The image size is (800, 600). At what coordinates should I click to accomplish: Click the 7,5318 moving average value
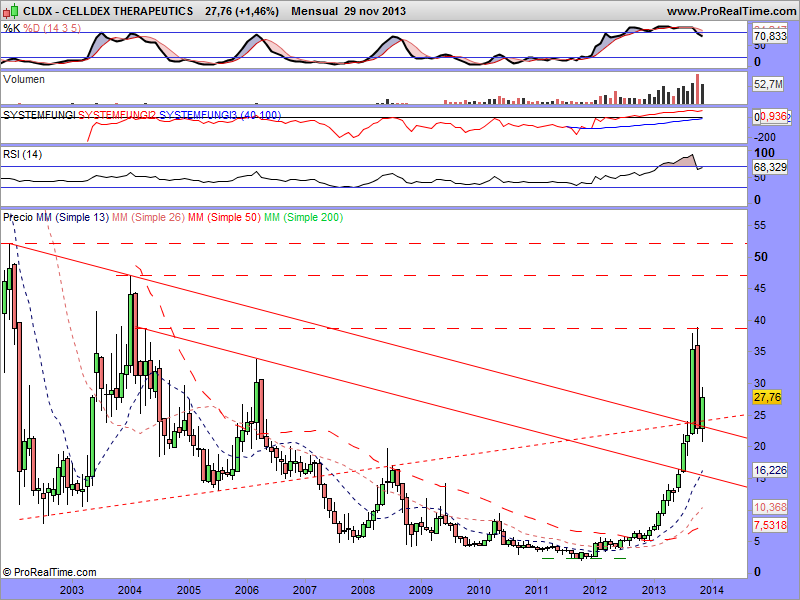pos(770,525)
